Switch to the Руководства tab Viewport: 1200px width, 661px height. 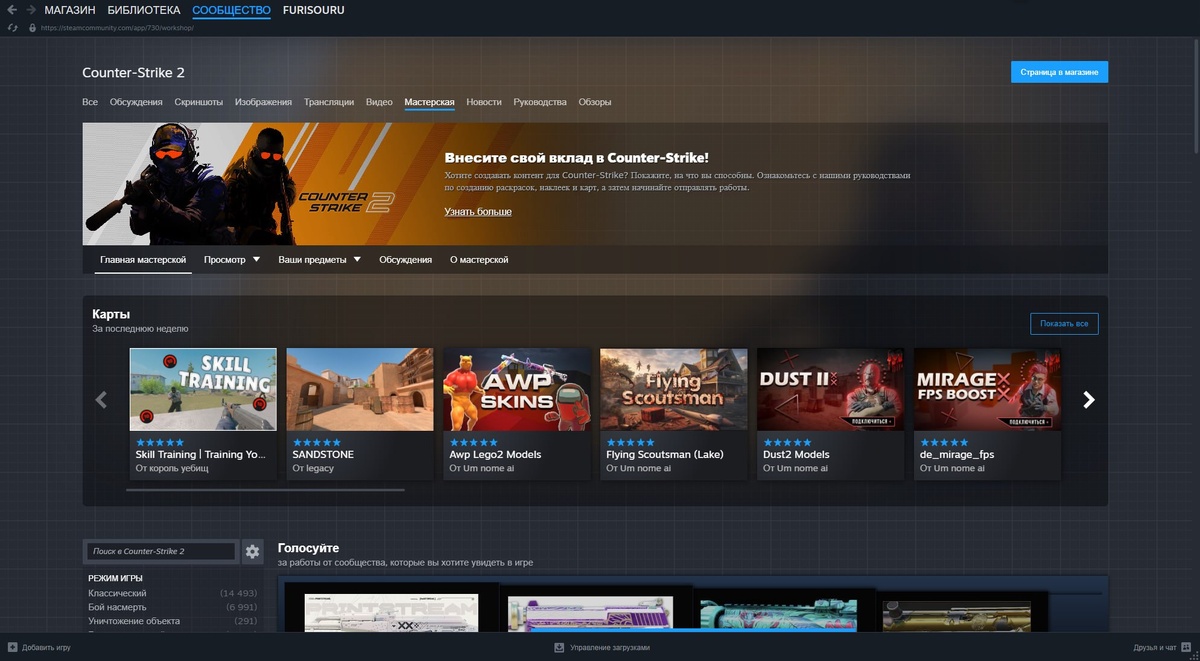[540, 102]
